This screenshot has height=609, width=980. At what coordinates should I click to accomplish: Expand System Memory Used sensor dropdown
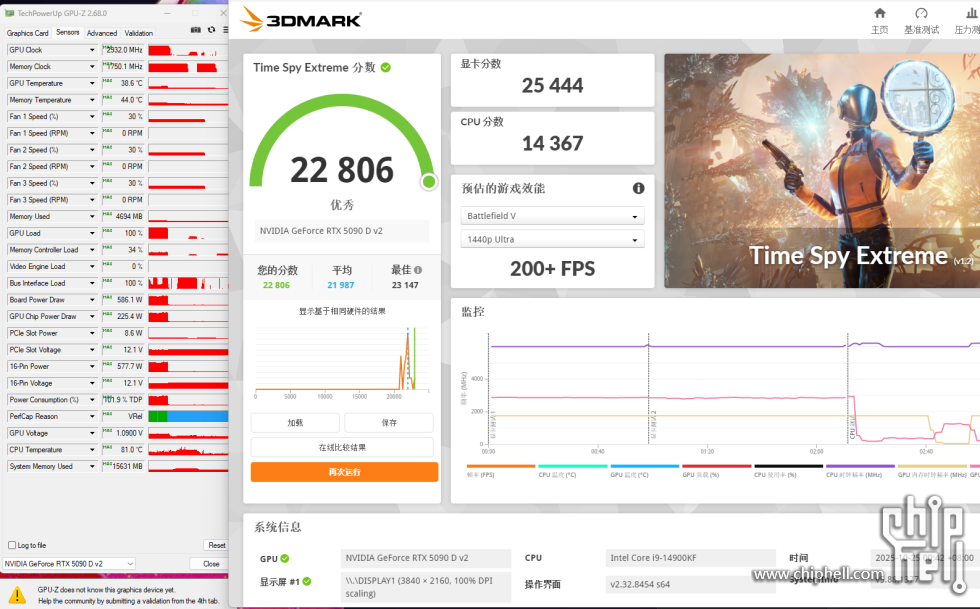click(92, 466)
